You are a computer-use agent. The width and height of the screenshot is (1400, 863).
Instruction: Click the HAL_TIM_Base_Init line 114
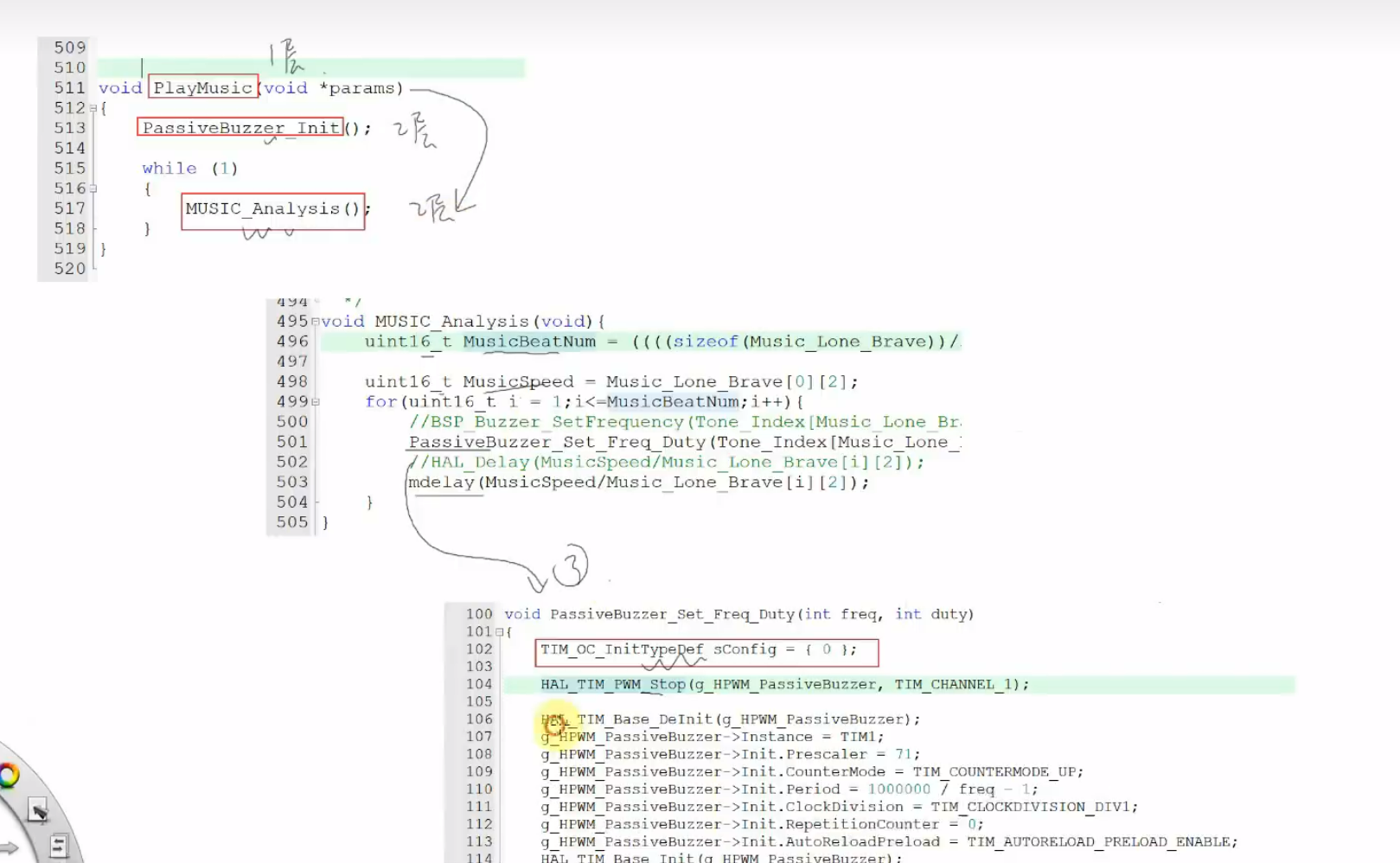pyautogui.click(x=721, y=858)
